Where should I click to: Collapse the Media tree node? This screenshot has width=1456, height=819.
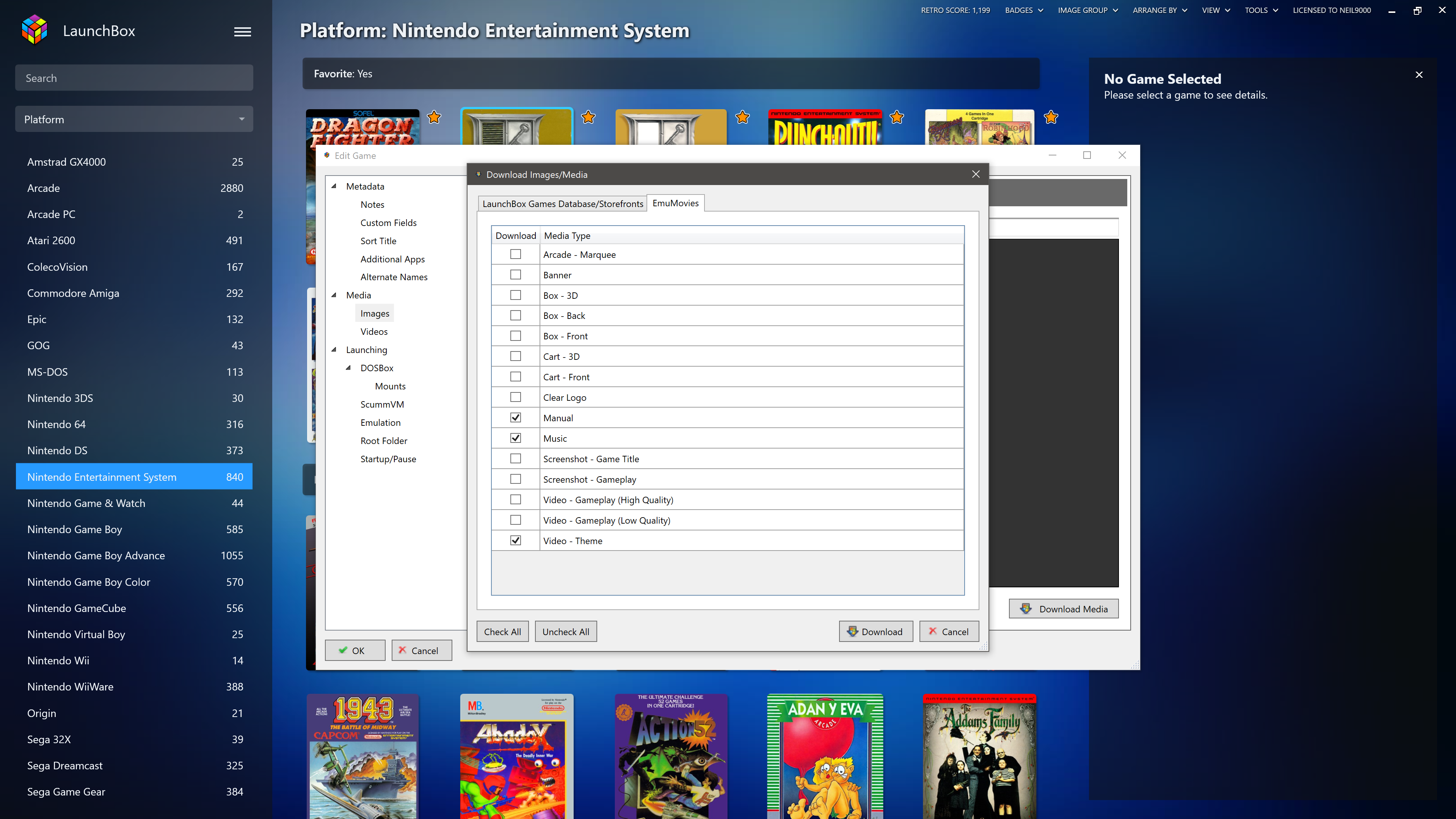click(334, 295)
